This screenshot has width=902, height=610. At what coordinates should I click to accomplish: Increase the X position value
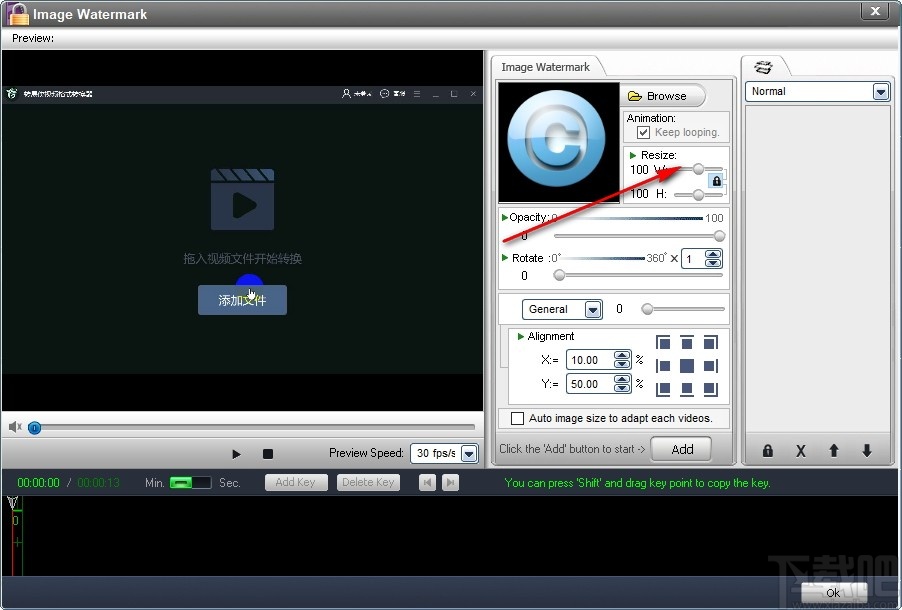[621, 356]
